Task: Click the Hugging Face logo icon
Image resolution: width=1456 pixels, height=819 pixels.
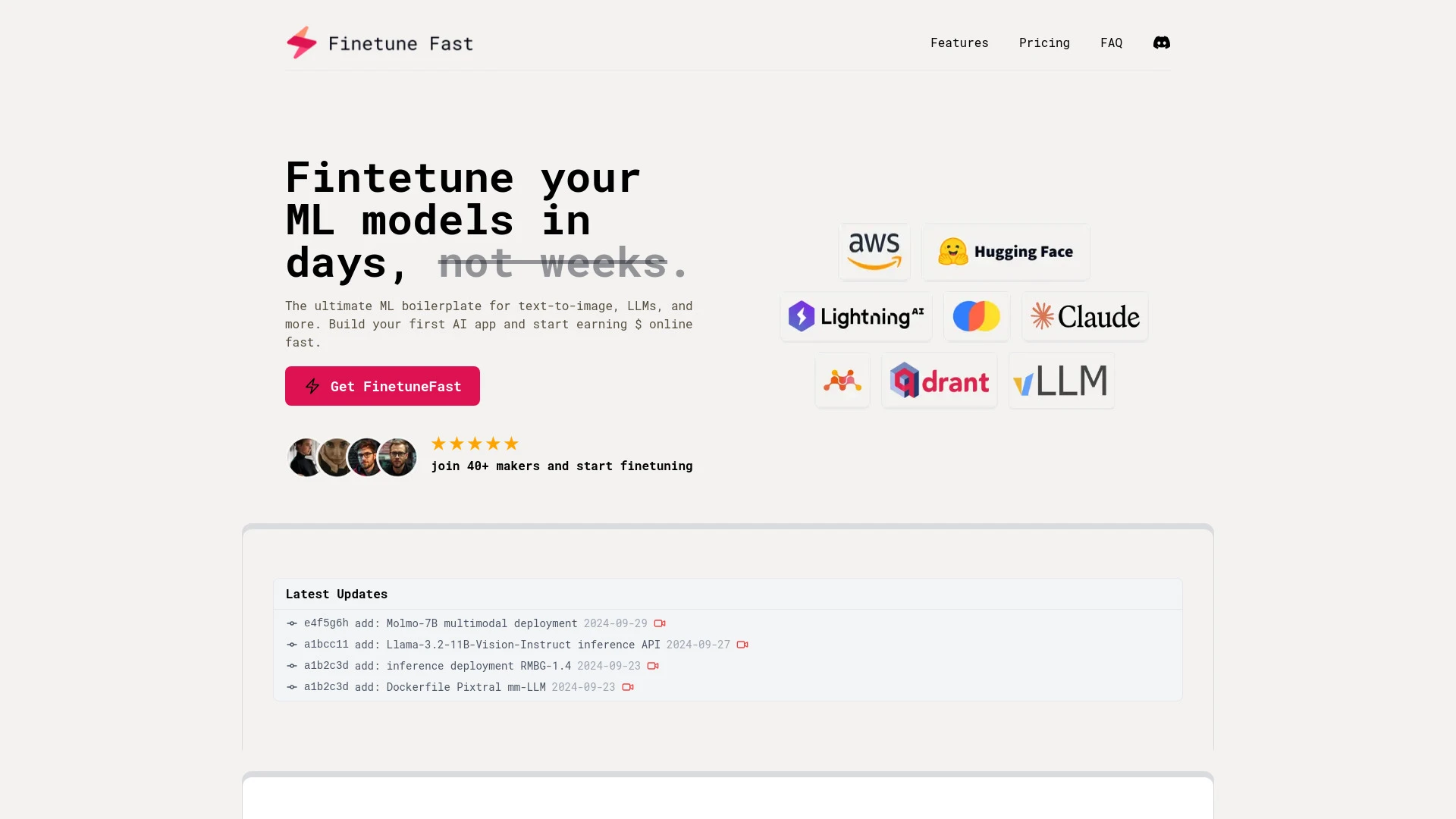Action: 951,251
